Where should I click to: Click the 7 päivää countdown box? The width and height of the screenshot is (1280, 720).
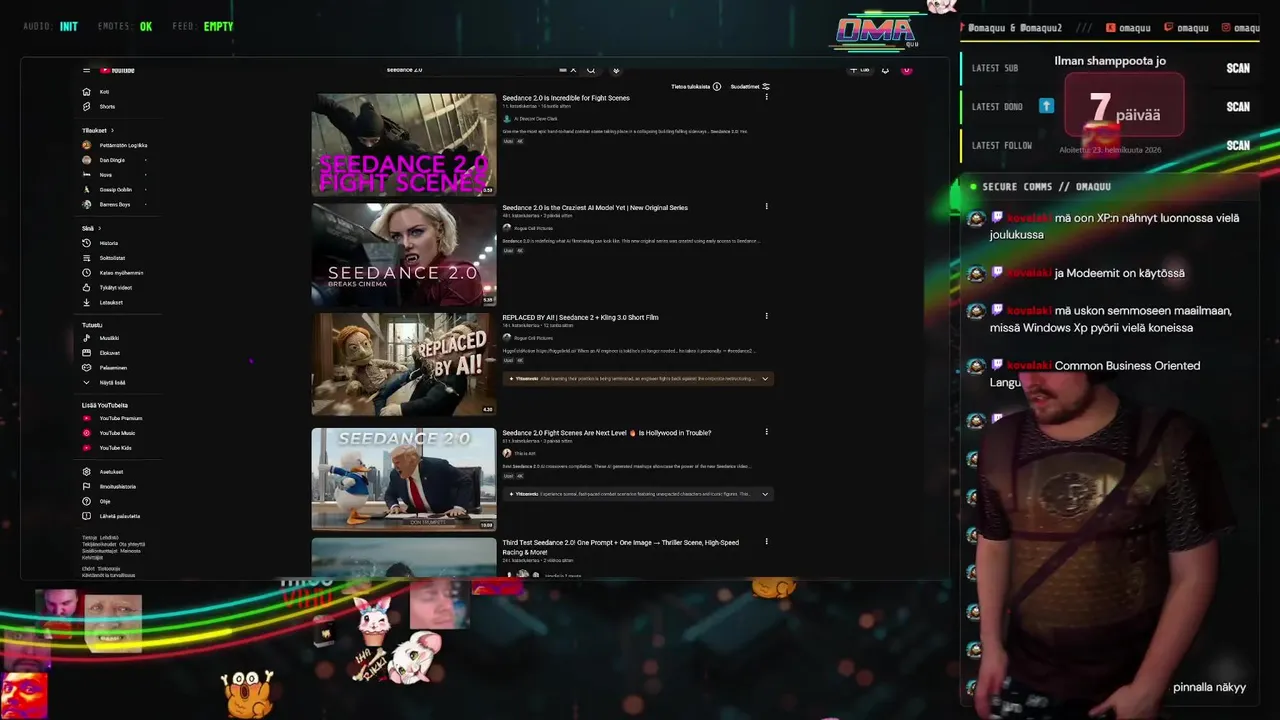(x=1125, y=107)
